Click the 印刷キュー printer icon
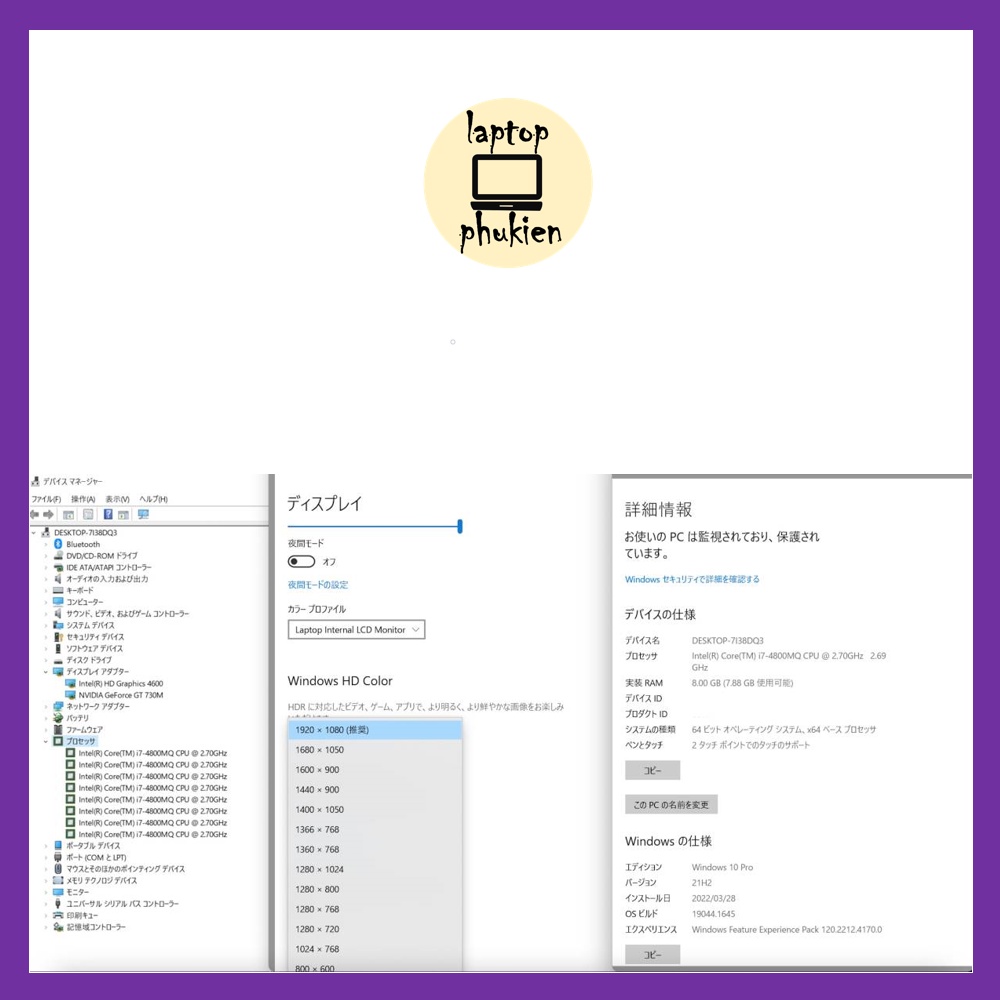 (58, 915)
